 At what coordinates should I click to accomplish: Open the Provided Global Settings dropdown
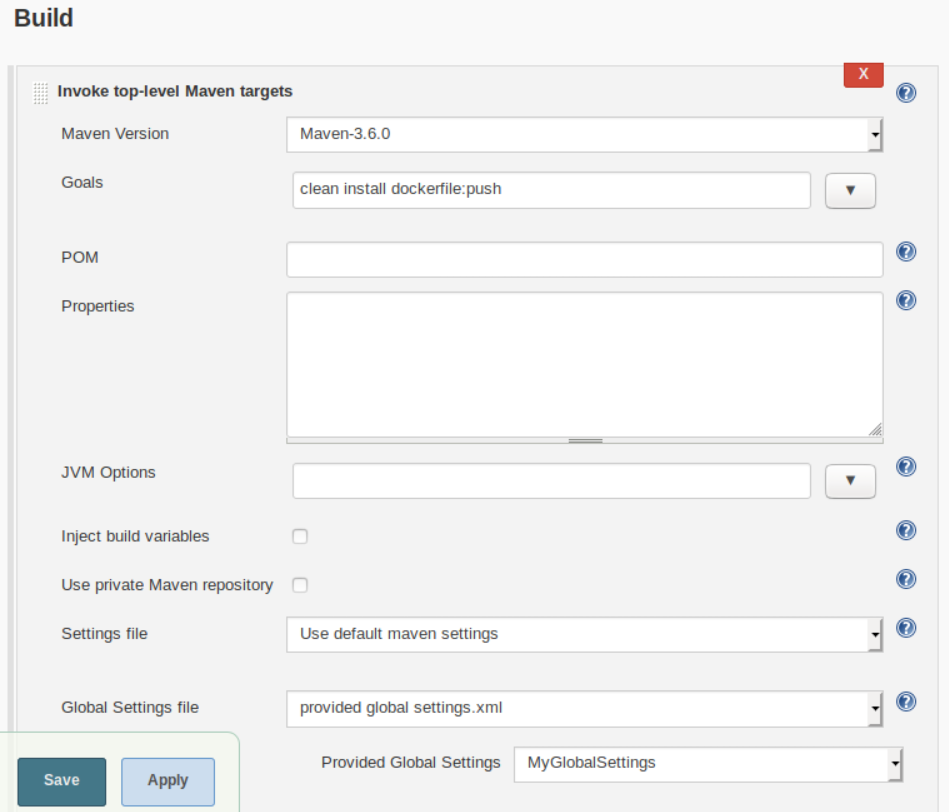894,762
